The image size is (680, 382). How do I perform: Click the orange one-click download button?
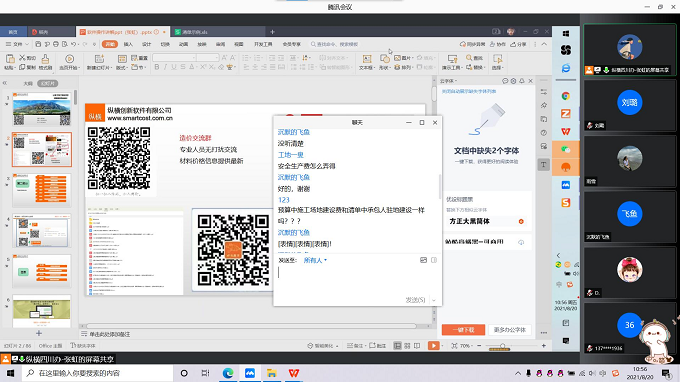tap(463, 330)
